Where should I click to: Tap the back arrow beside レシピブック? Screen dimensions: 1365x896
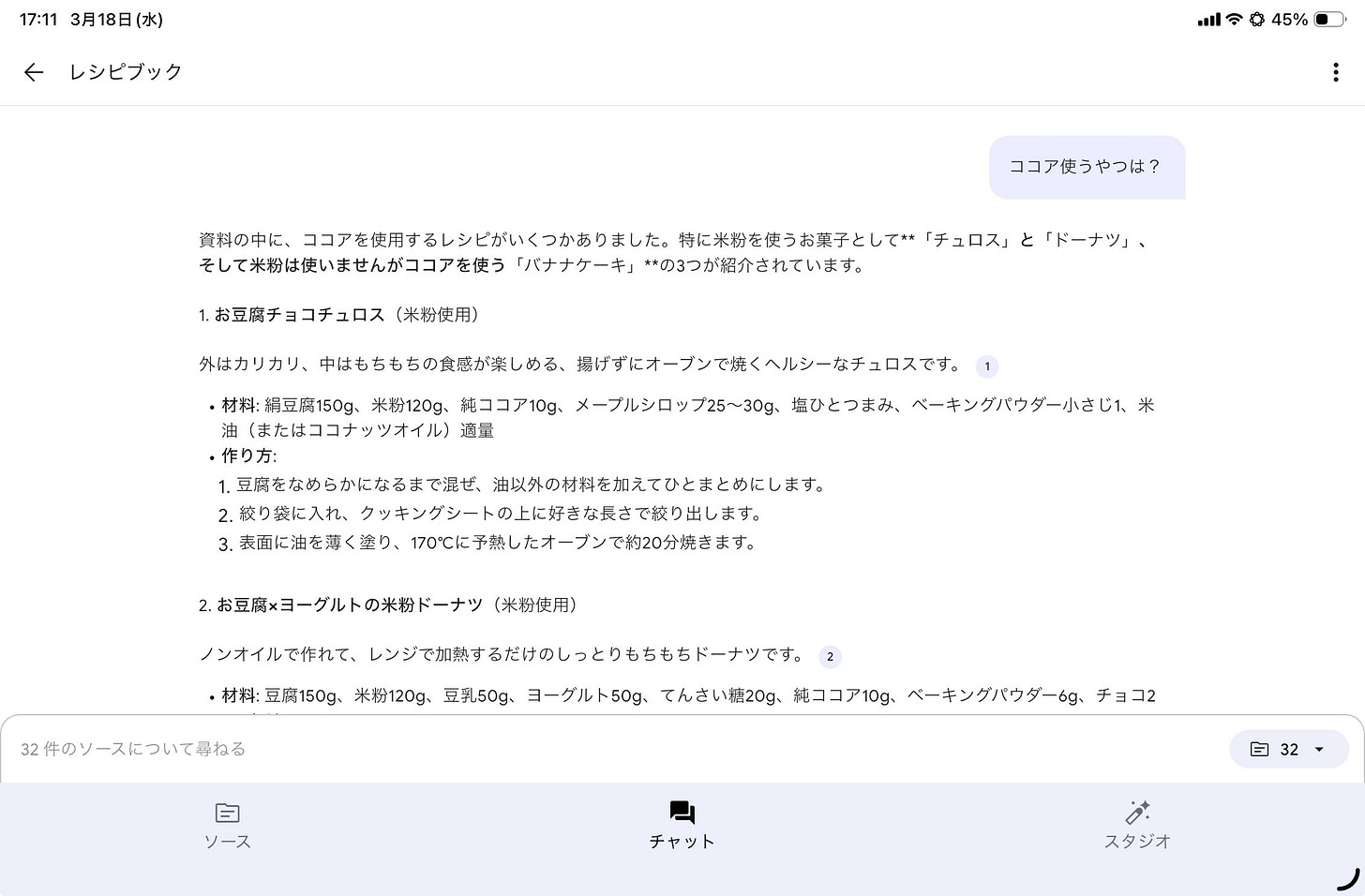(x=33, y=72)
